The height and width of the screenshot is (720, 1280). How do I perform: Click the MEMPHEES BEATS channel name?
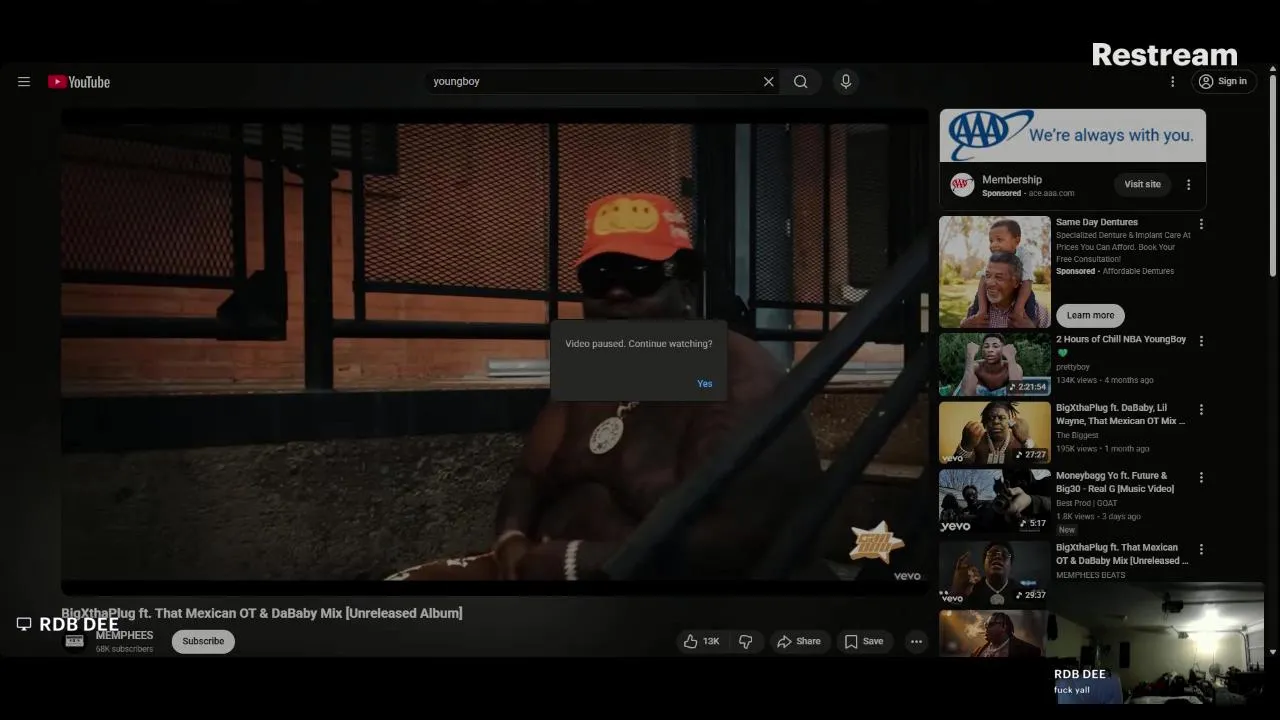click(1090, 575)
